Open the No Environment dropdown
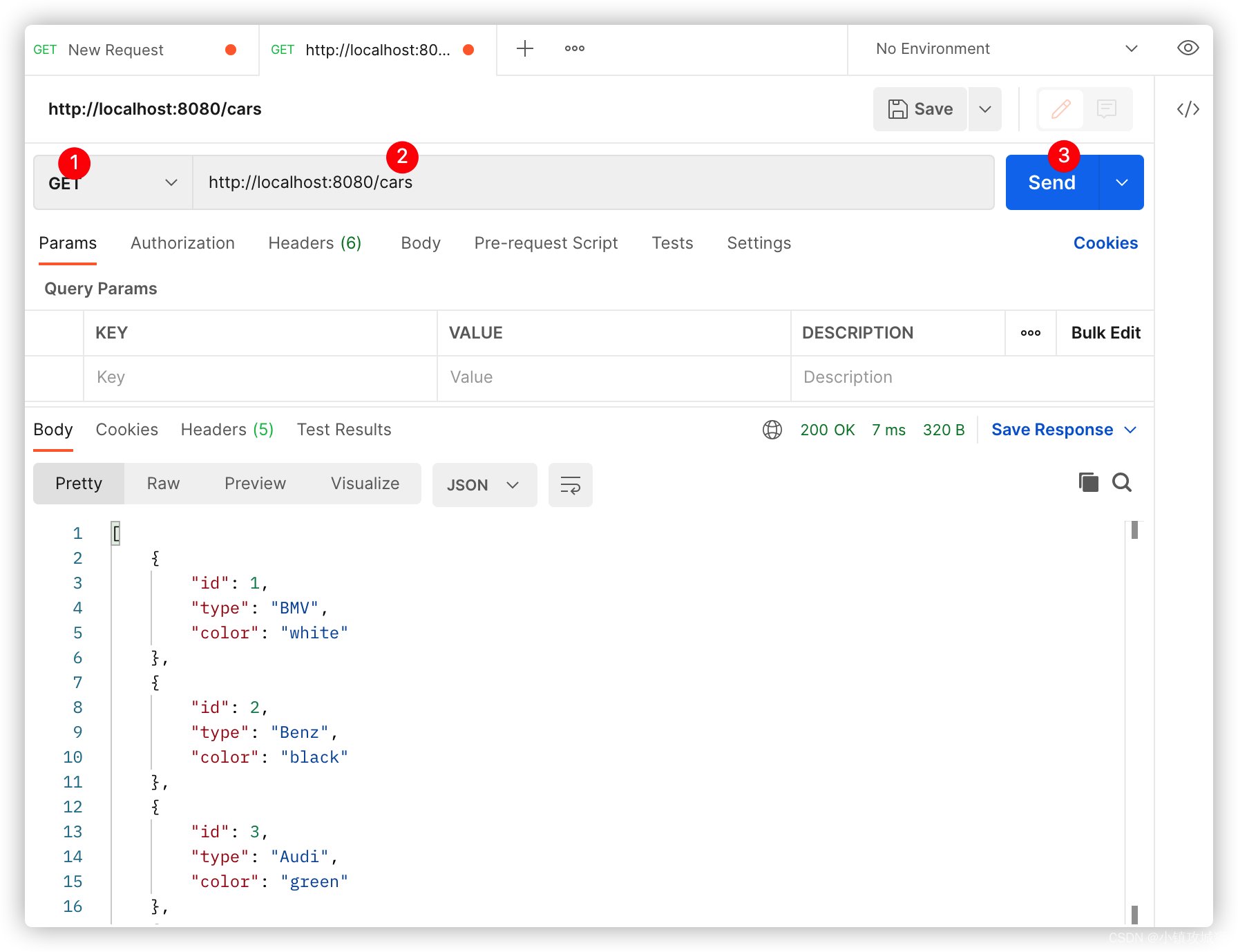The image size is (1238, 952). point(1006,49)
